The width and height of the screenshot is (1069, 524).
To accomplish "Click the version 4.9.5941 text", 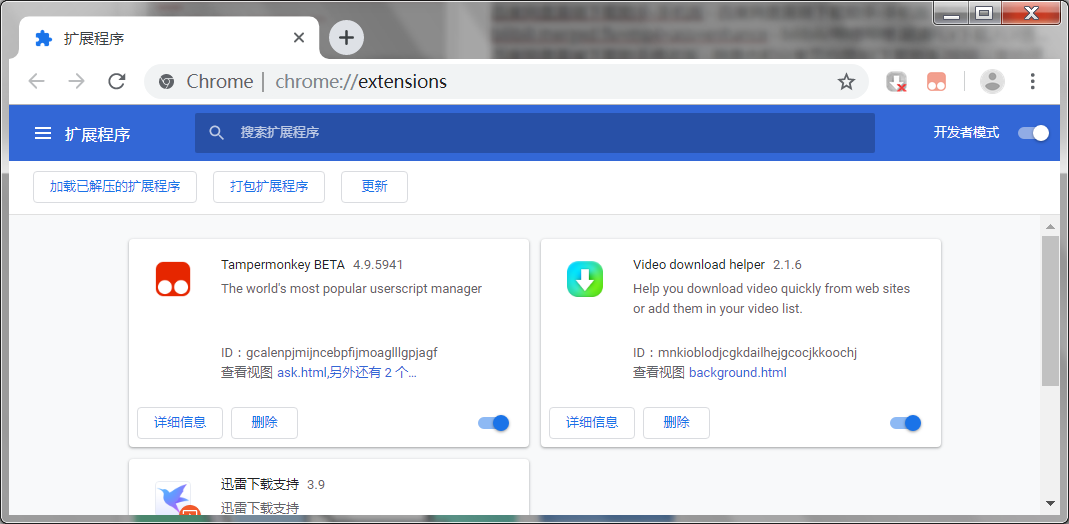I will (378, 264).
